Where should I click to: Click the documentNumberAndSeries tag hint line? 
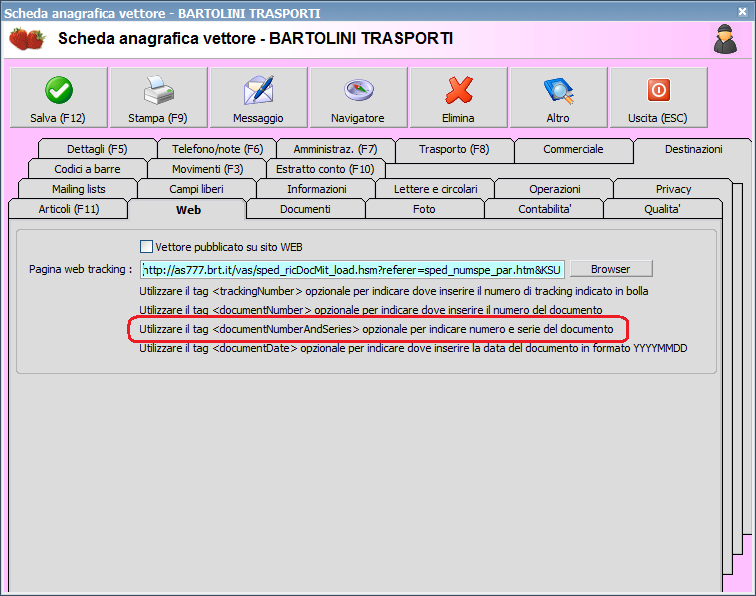click(376, 329)
